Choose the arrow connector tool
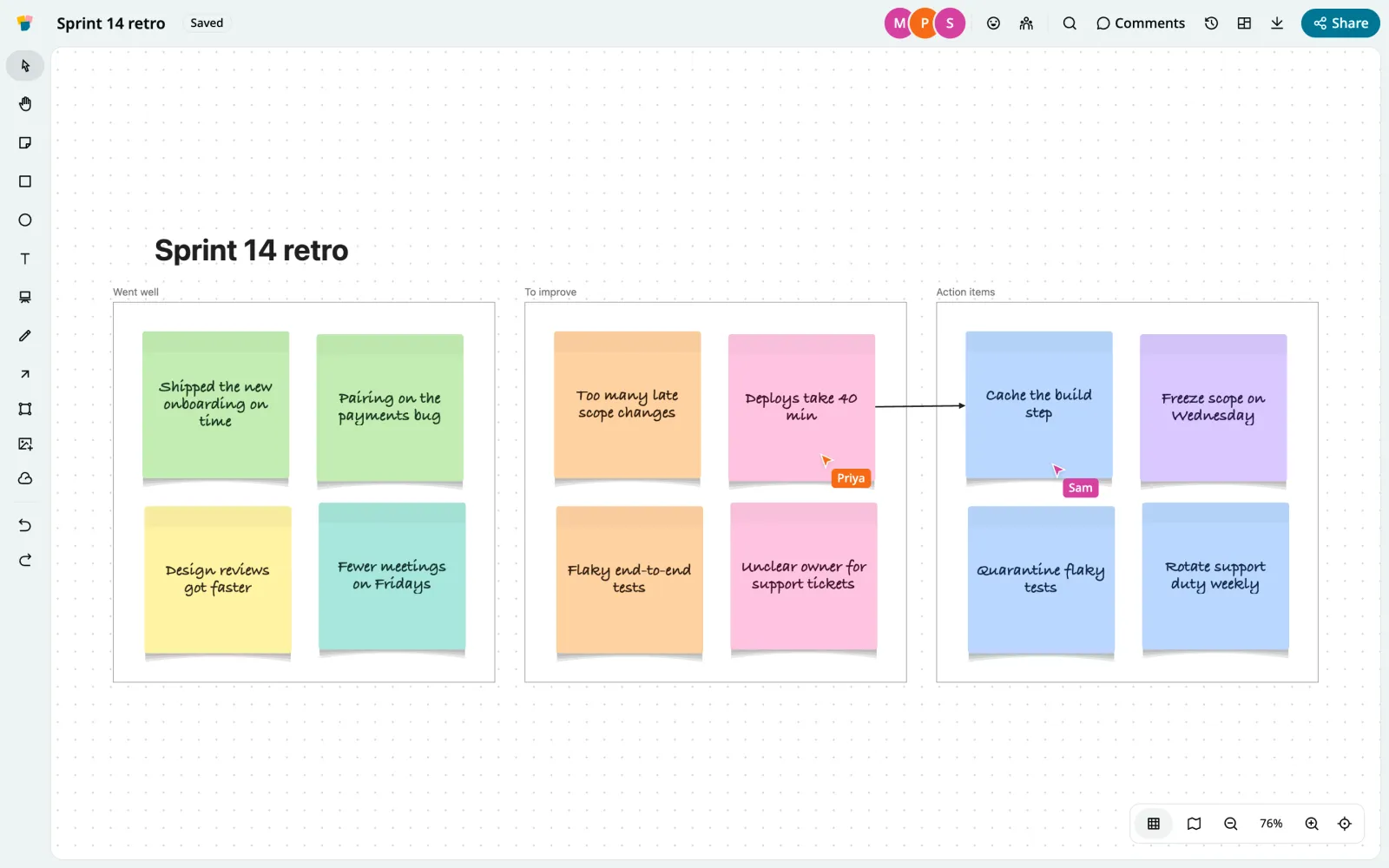The image size is (1389, 868). point(25,374)
